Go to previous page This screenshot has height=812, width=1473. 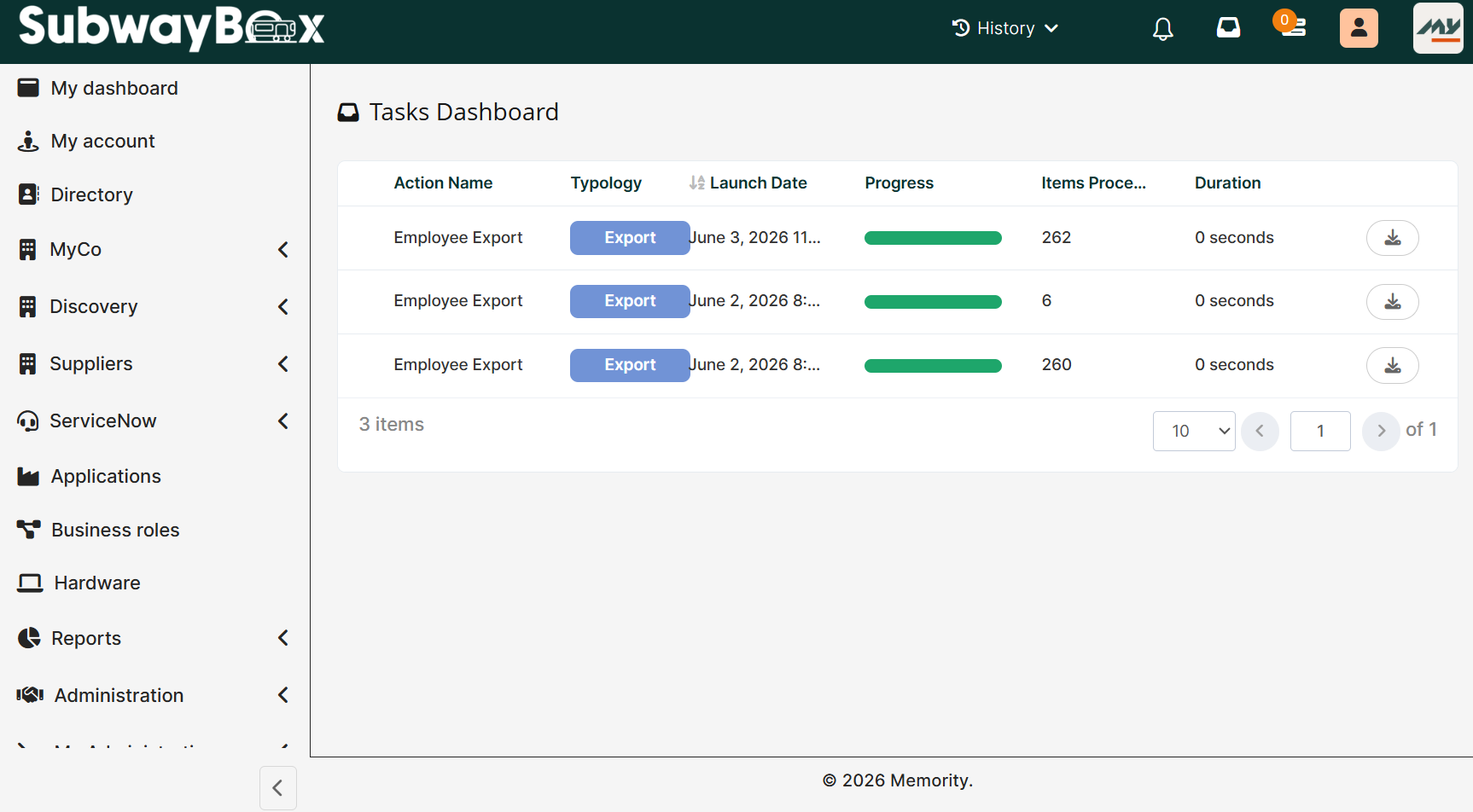[x=1260, y=431]
